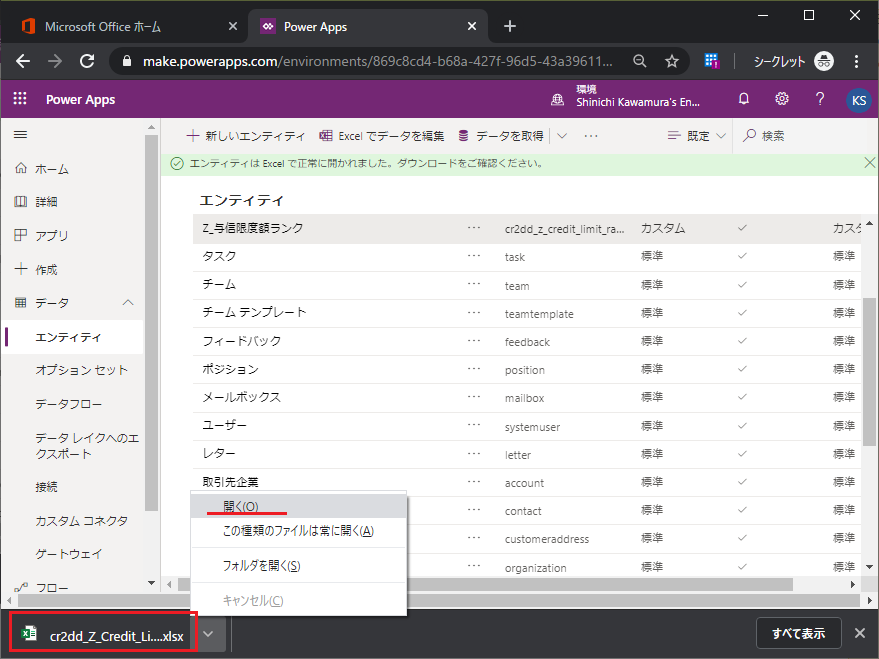879x659 pixels.
Task: Open the browser zoom indicator icon
Action: point(640,61)
